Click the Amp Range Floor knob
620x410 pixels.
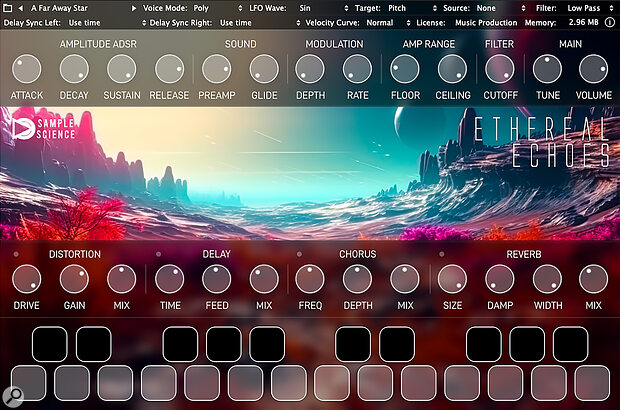(x=405, y=69)
